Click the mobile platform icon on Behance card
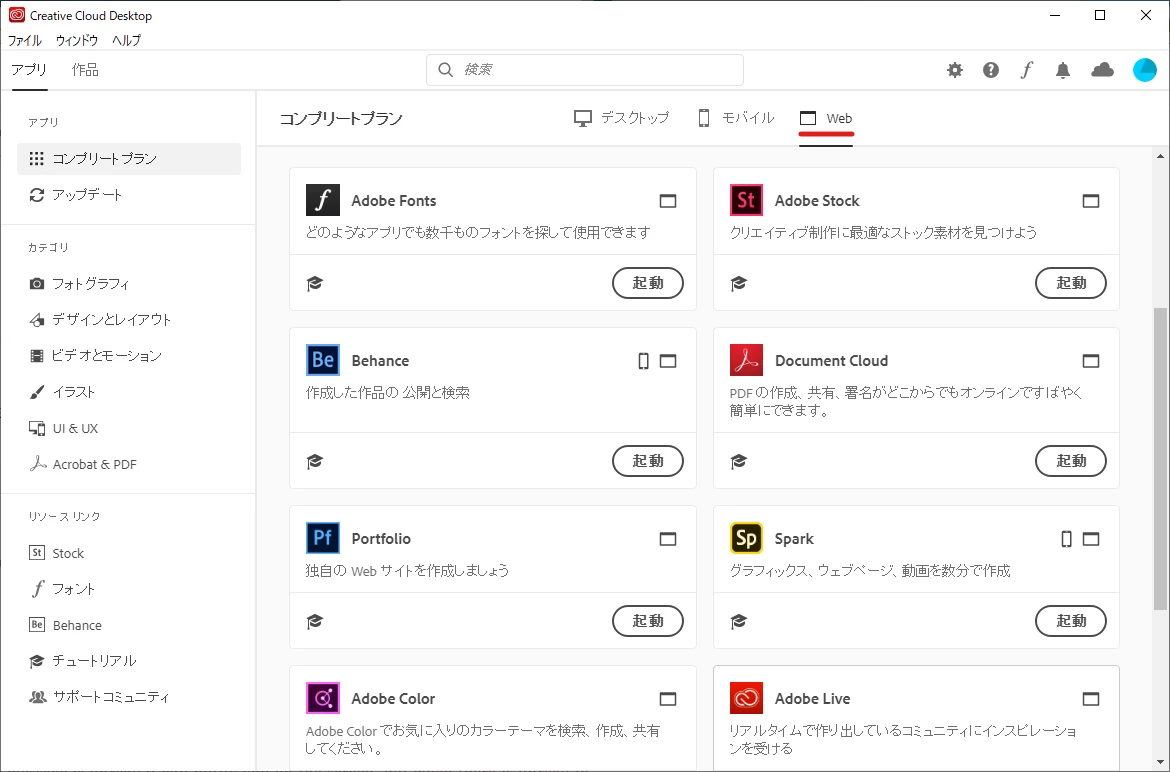The width and height of the screenshot is (1170, 772). coord(643,361)
